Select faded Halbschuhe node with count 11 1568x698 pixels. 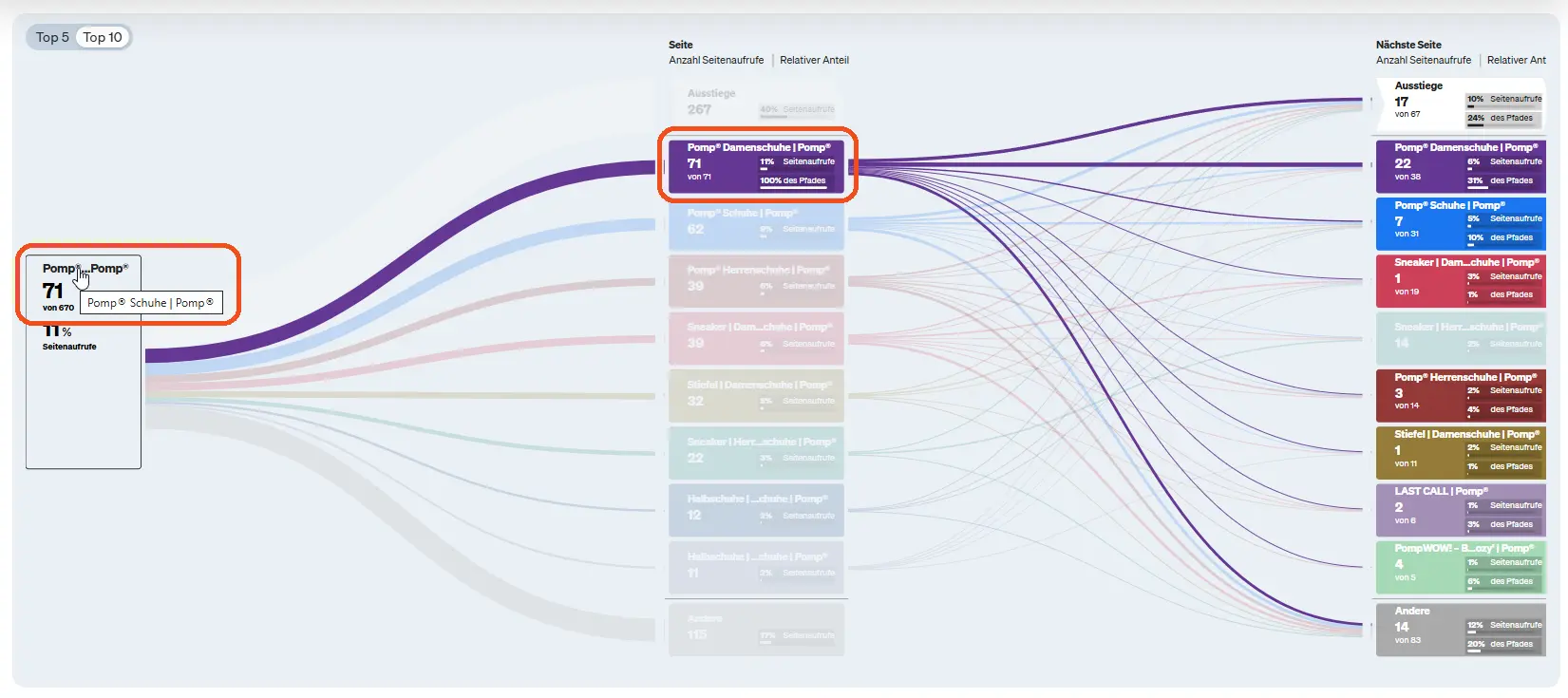point(756,567)
